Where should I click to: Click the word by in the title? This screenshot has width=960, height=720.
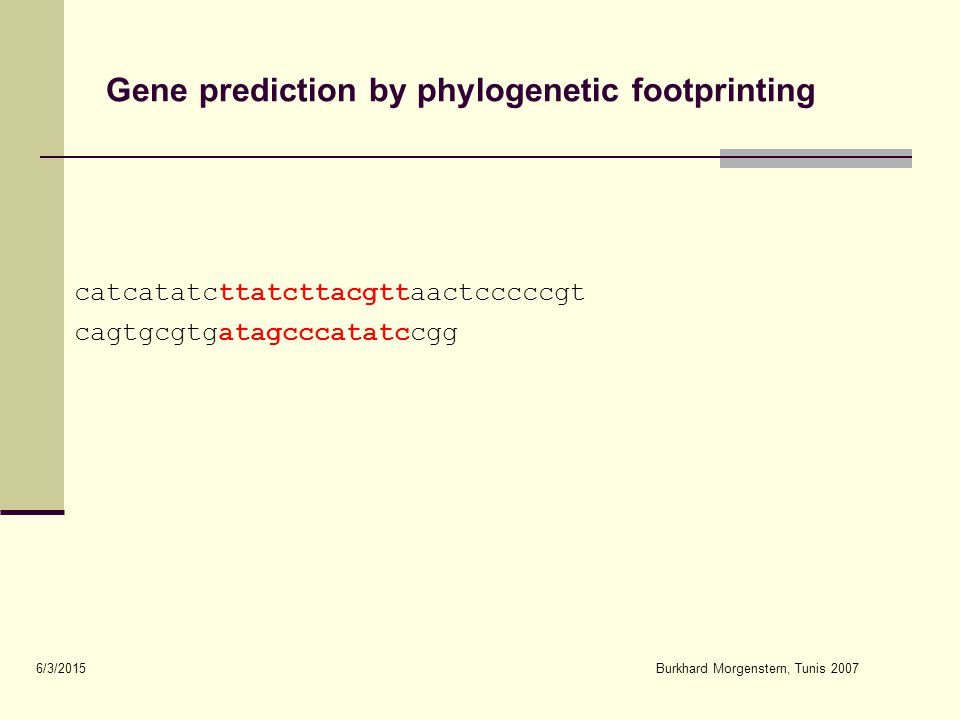(x=387, y=91)
